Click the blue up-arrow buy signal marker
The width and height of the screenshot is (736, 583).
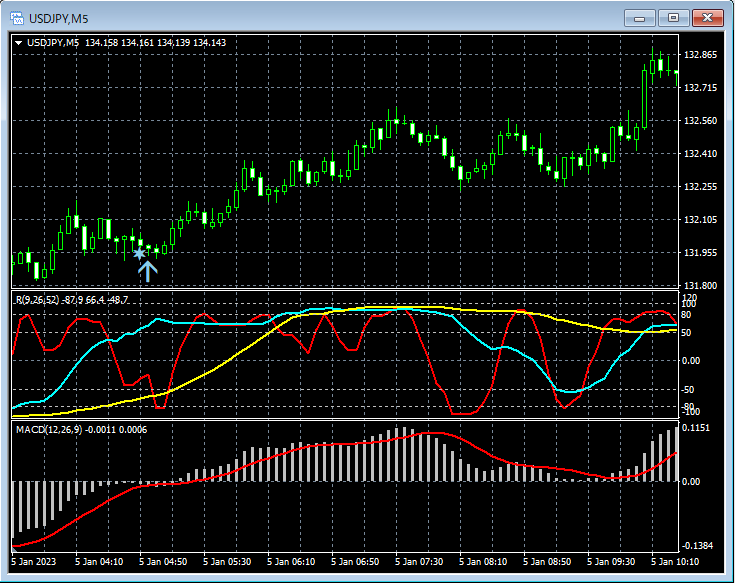[147, 270]
